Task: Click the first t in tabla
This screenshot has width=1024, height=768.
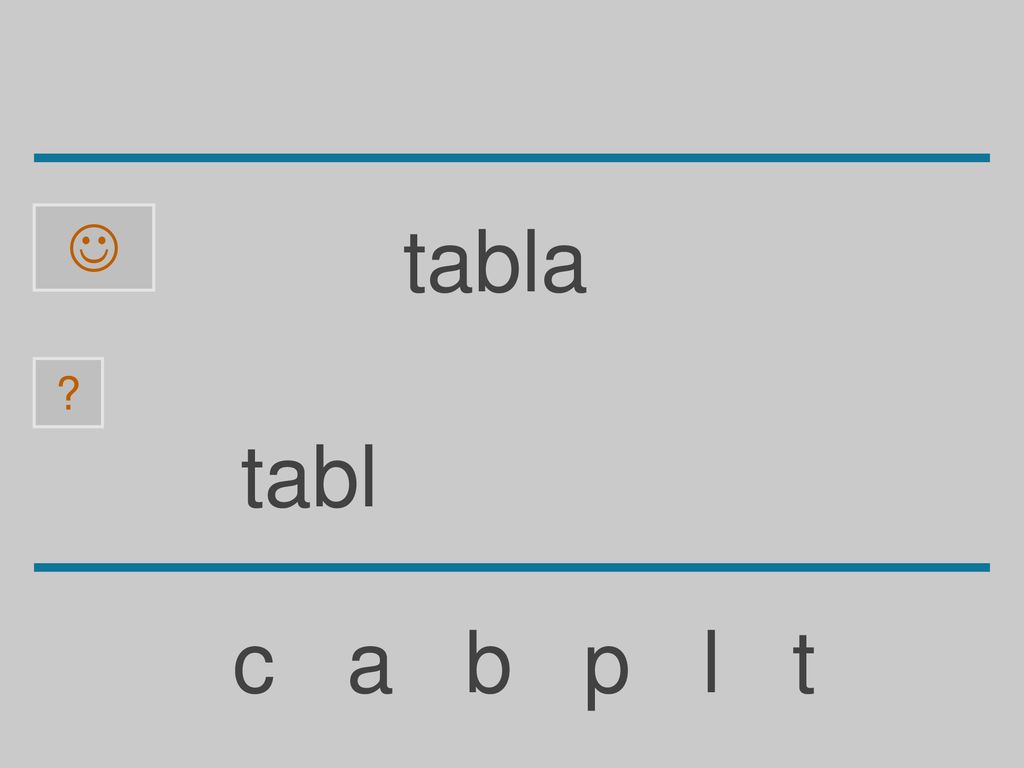Action: pos(414,263)
